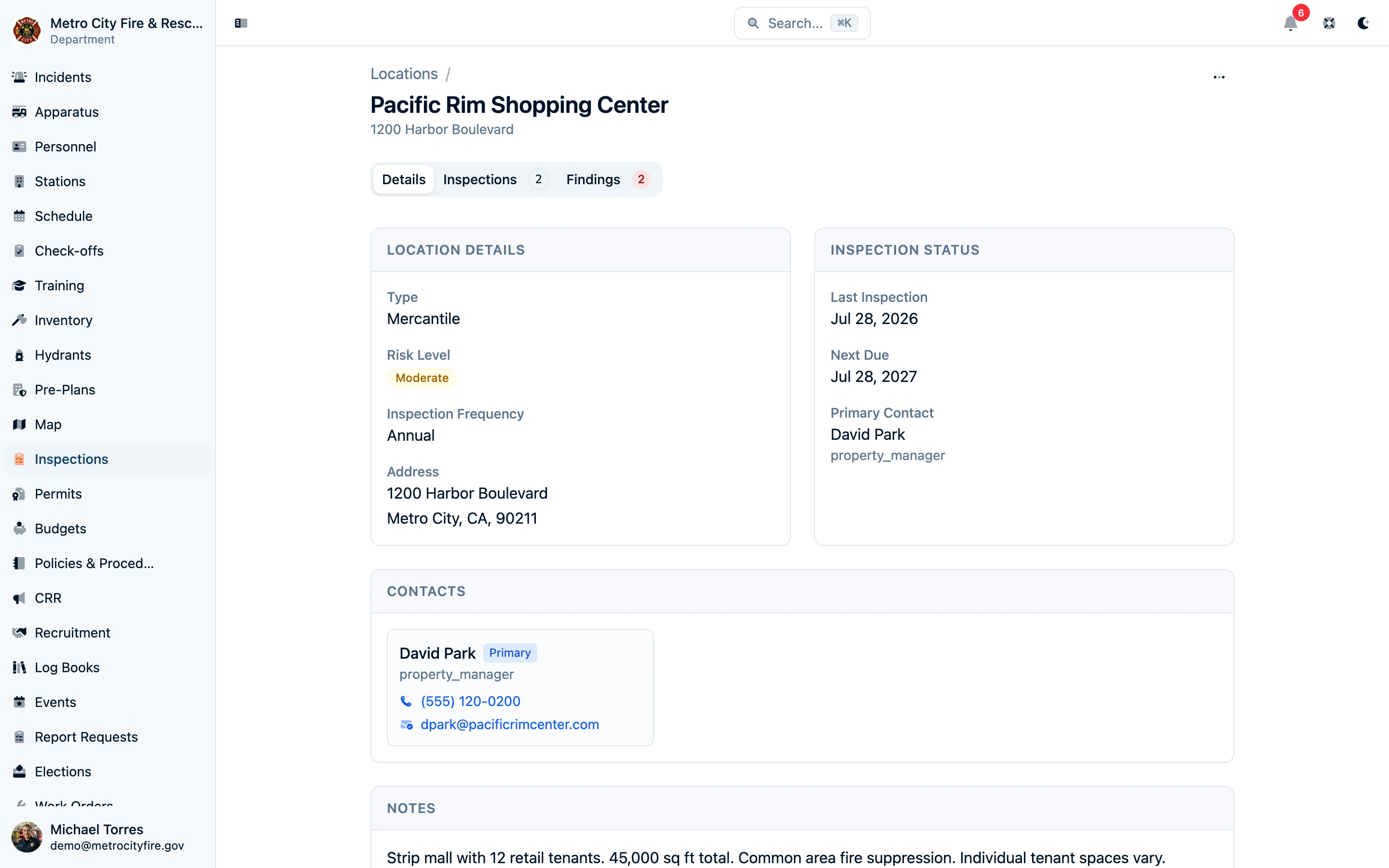Follow the Locations breadcrumb link

point(404,74)
